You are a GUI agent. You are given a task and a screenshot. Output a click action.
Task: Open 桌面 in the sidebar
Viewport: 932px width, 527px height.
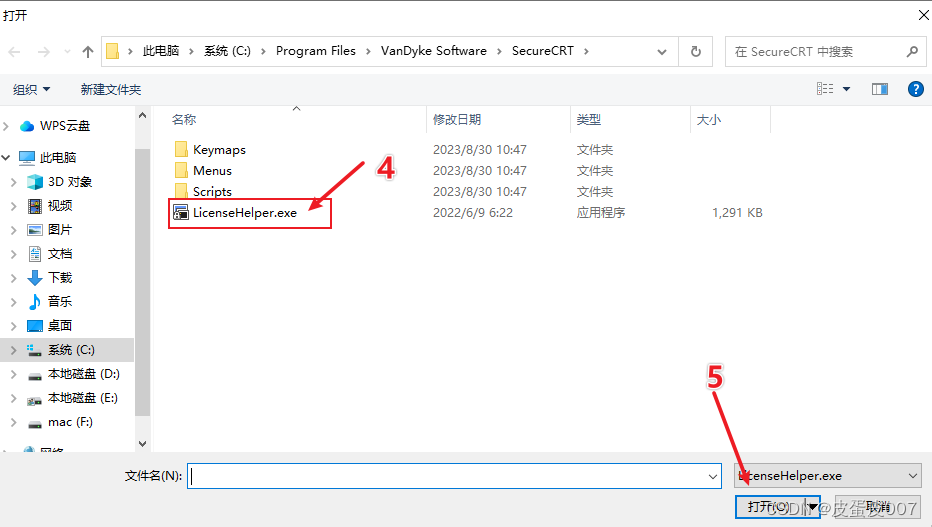(59, 326)
